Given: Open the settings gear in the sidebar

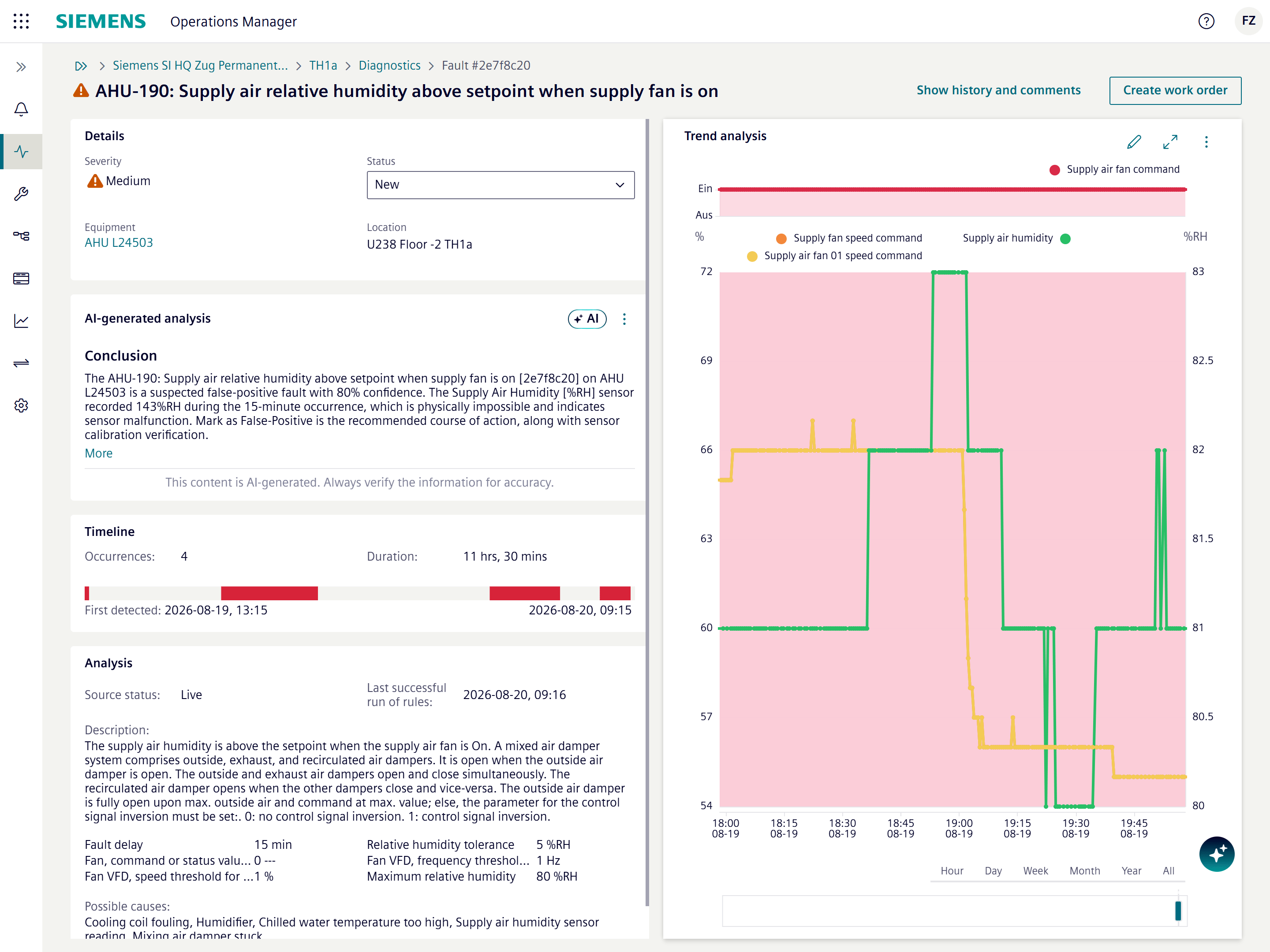Looking at the screenshot, I should pos(21,405).
